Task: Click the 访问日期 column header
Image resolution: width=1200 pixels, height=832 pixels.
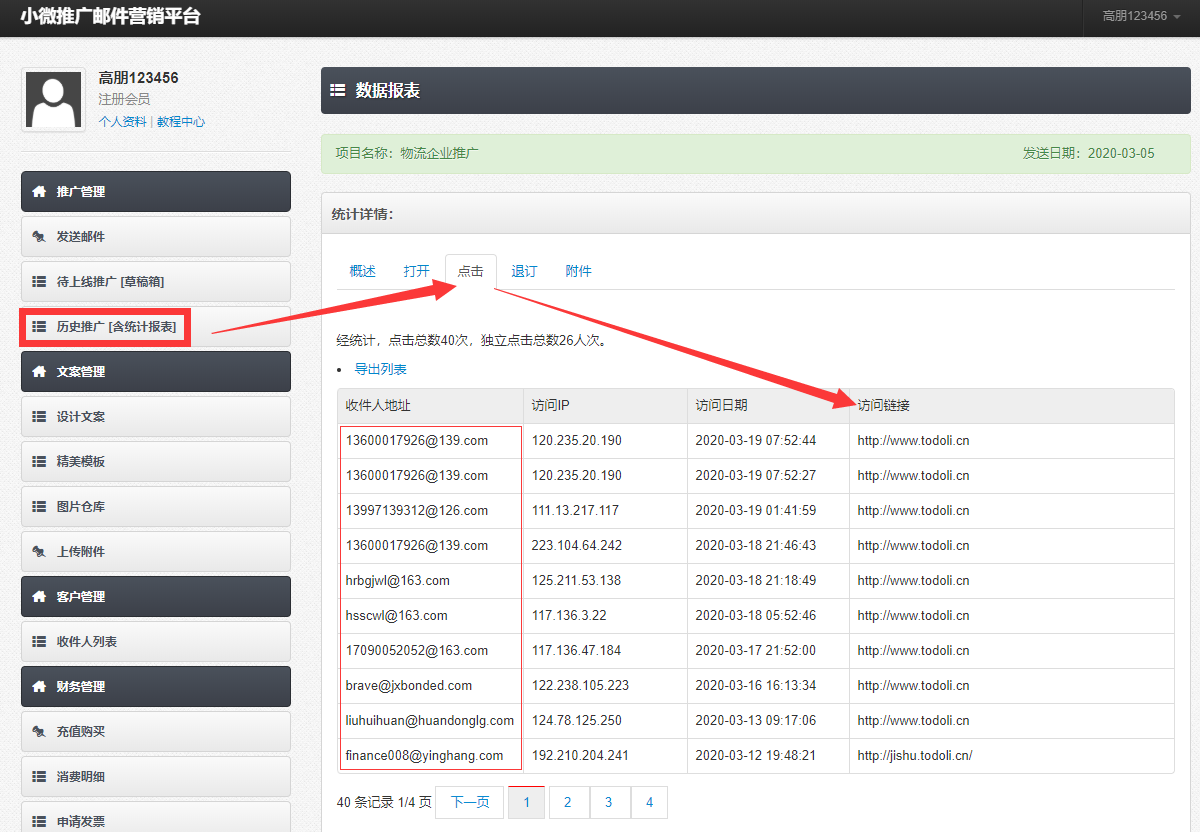Action: coord(769,406)
